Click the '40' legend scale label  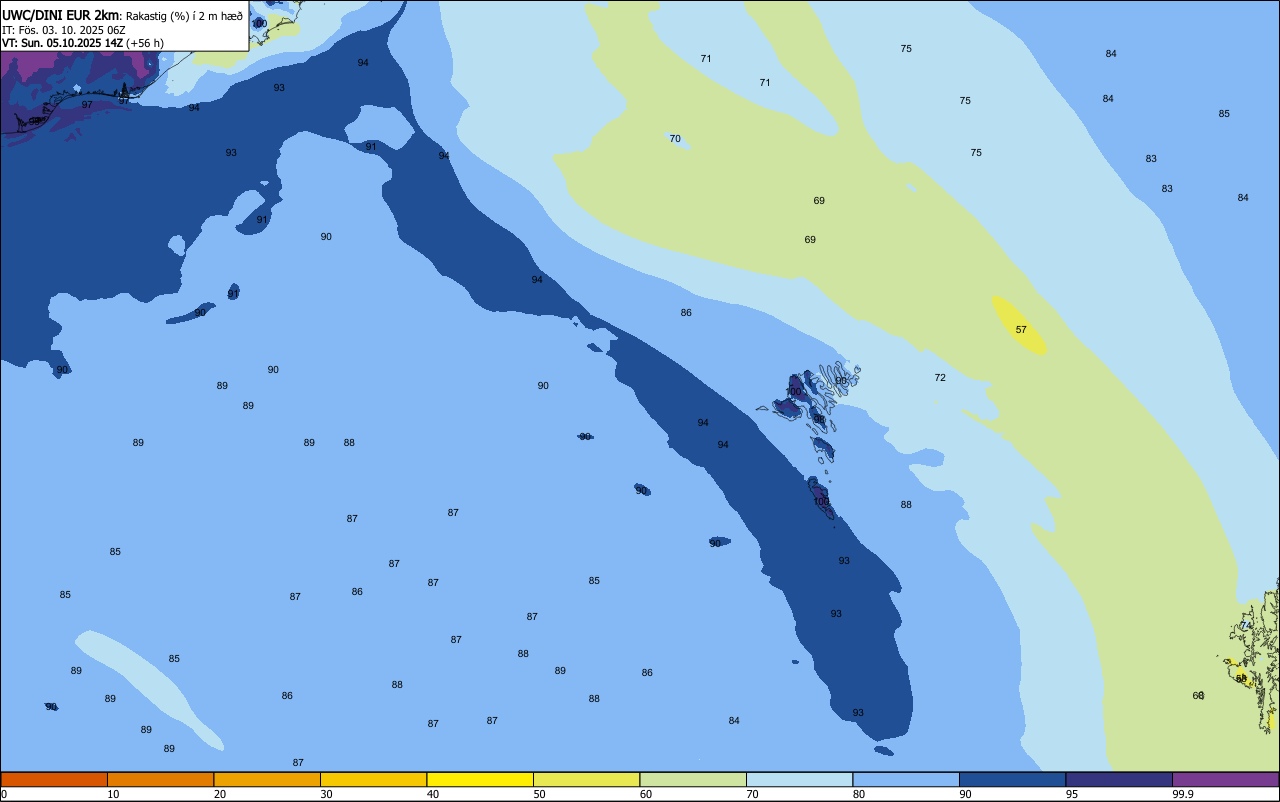(x=433, y=794)
